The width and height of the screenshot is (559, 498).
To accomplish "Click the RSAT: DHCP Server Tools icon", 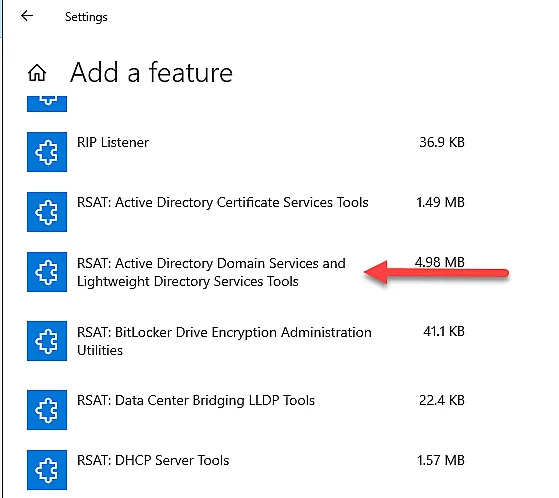I will pos(47,470).
